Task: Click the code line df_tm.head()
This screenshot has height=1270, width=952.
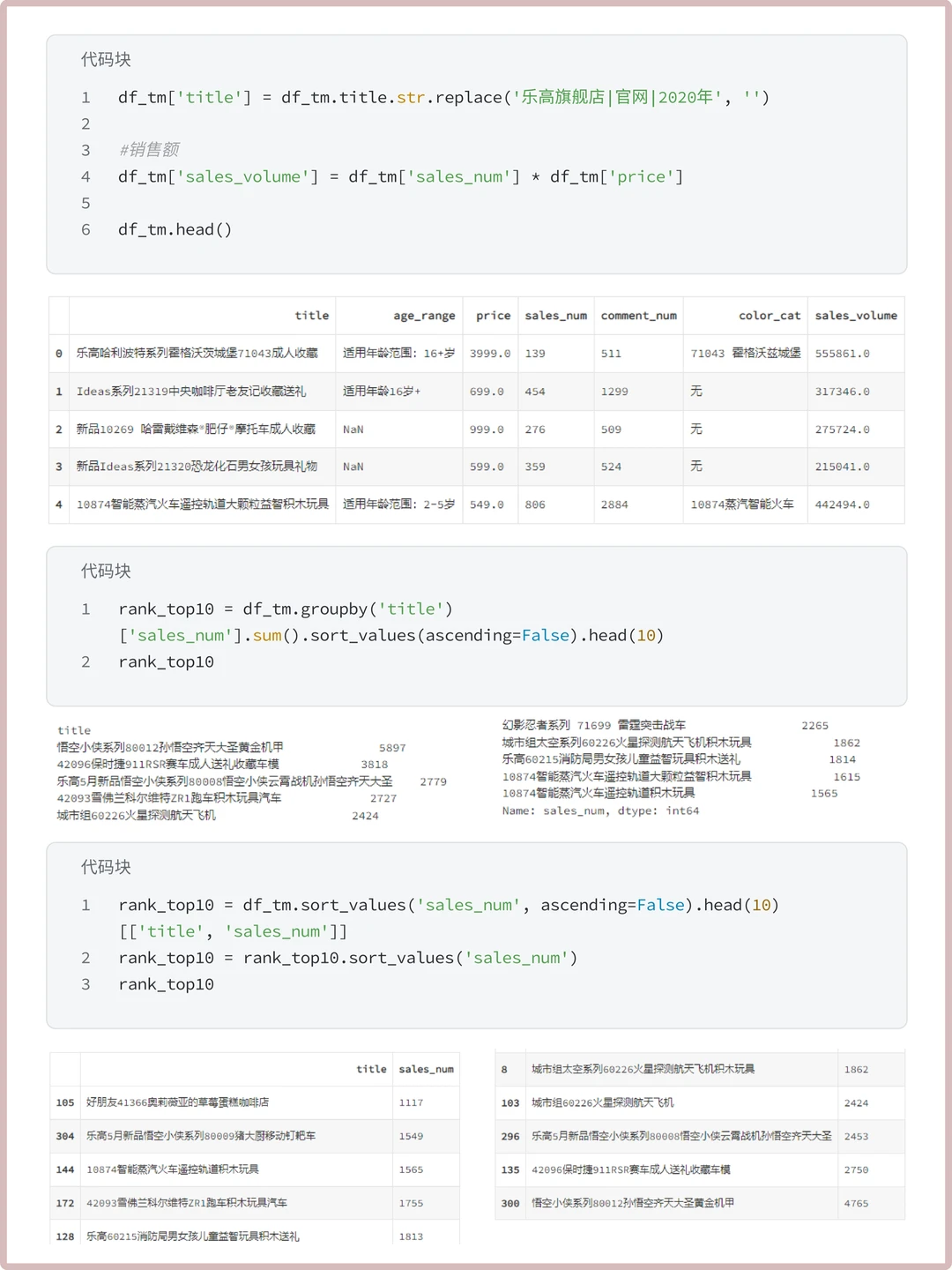Action: (x=175, y=229)
